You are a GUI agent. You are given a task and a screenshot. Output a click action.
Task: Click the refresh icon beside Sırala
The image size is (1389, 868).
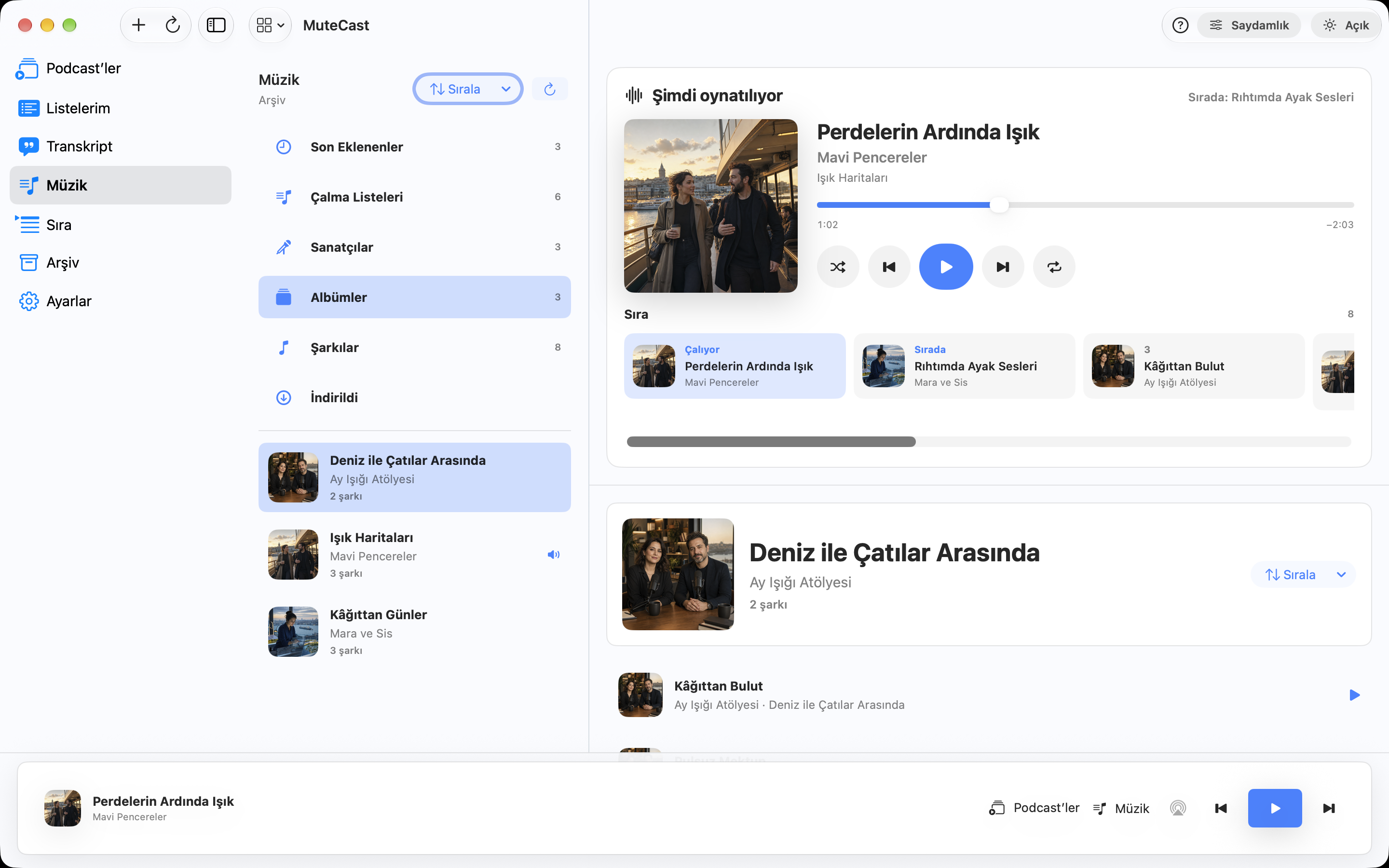click(x=549, y=89)
